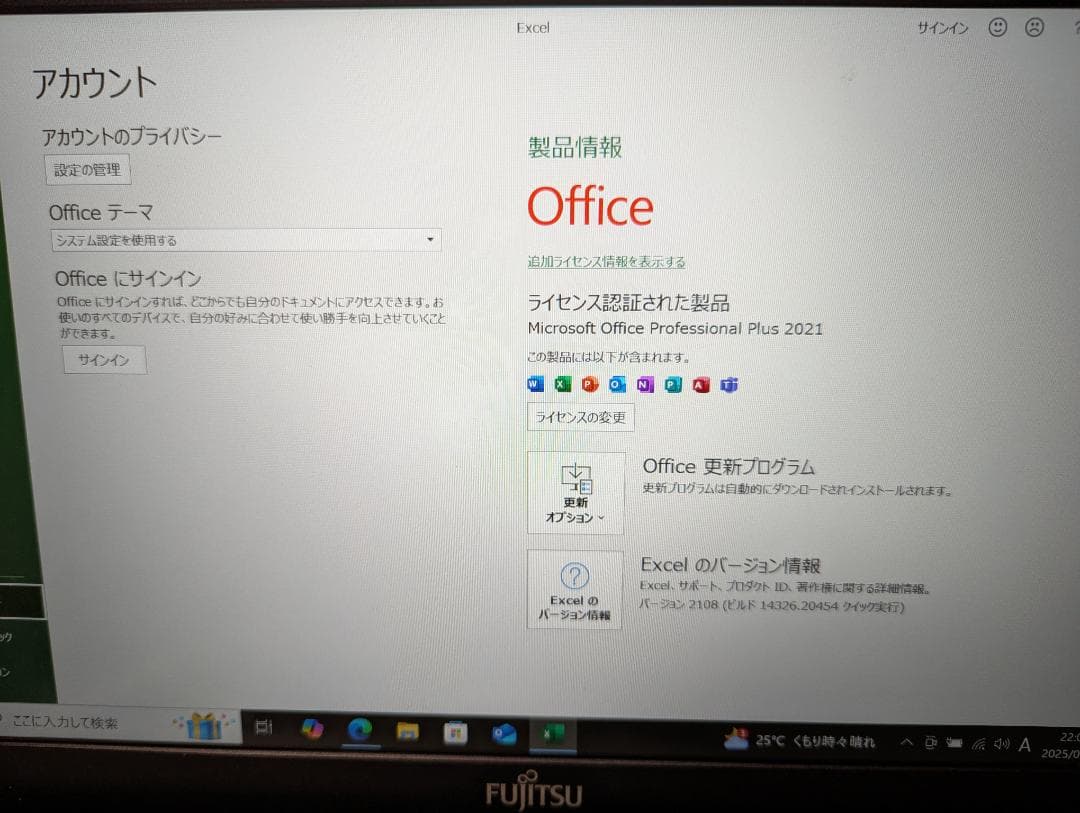This screenshot has height=813, width=1080.
Task: Click the gift box icon in search bar
Action: (204, 725)
